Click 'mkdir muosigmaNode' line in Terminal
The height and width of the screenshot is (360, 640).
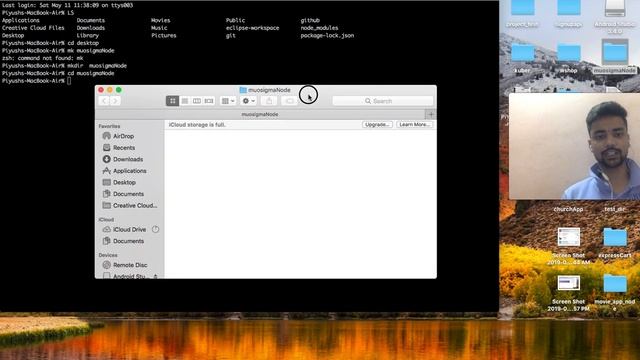pyautogui.click(x=64, y=66)
